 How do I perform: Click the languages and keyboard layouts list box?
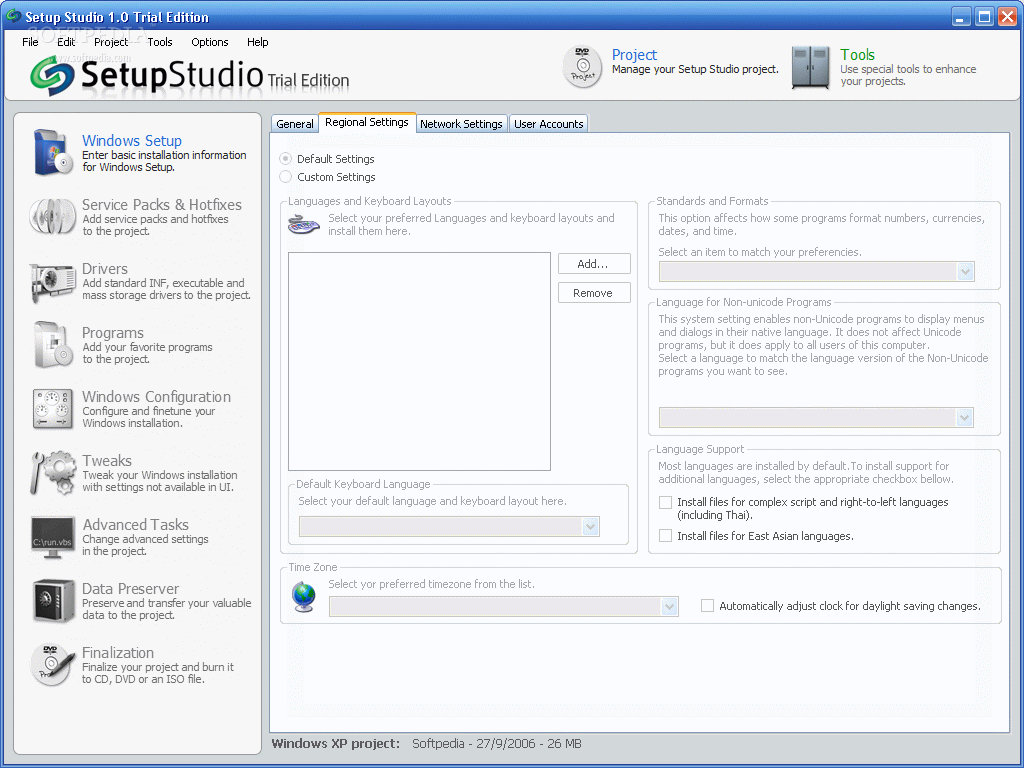(419, 361)
